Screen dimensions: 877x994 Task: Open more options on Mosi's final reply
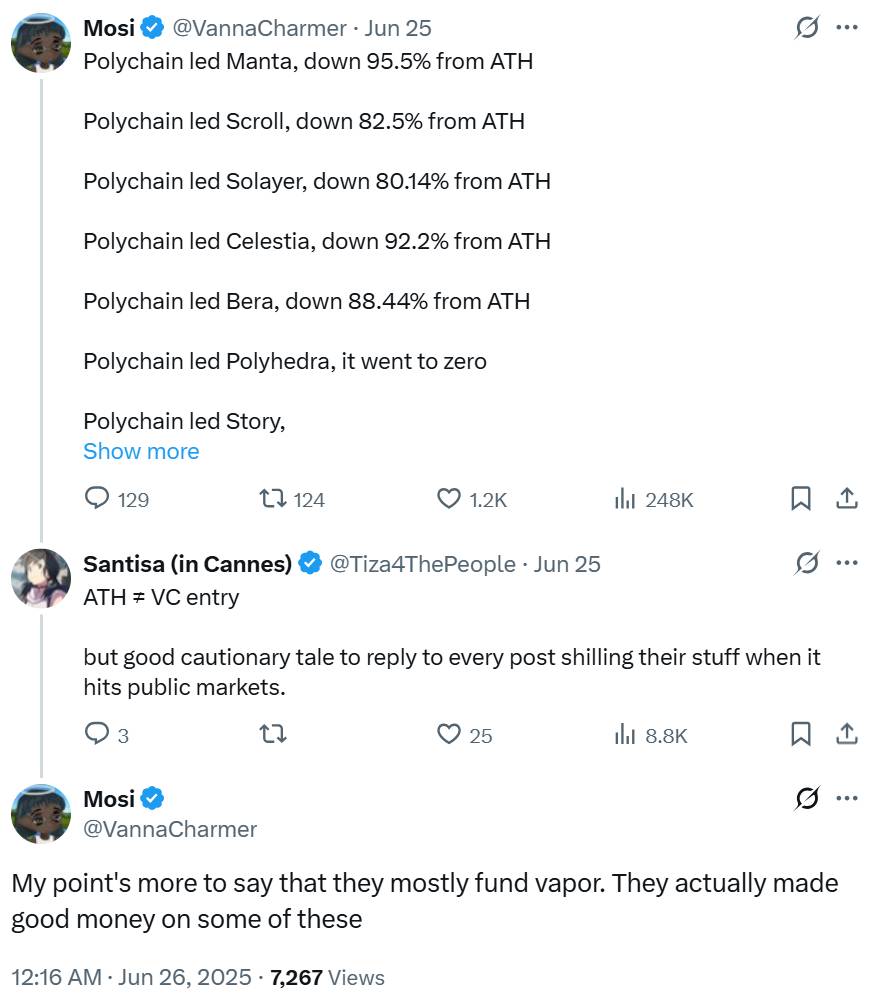(x=847, y=798)
